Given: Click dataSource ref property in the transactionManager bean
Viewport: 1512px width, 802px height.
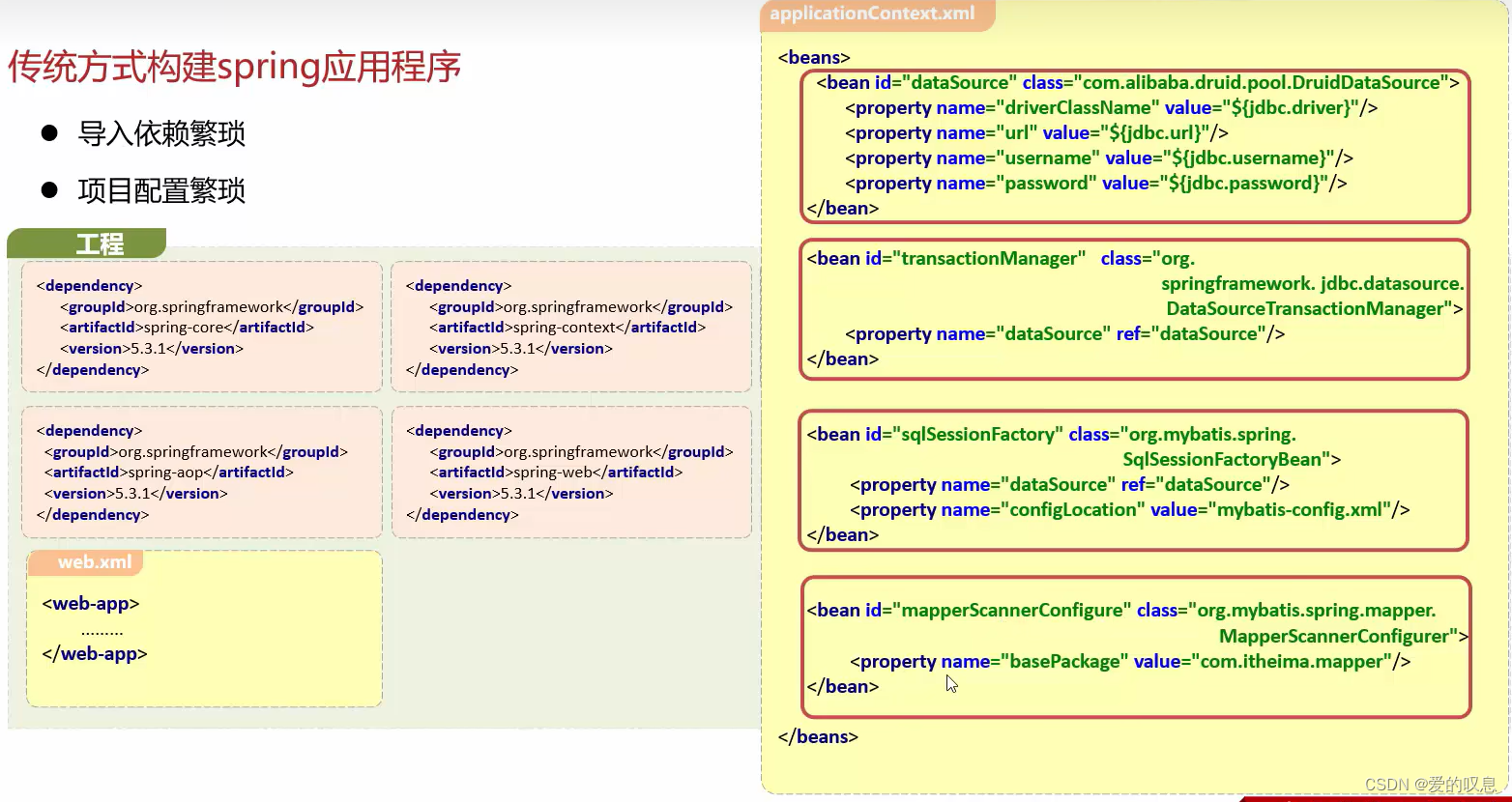Looking at the screenshot, I should (1064, 333).
